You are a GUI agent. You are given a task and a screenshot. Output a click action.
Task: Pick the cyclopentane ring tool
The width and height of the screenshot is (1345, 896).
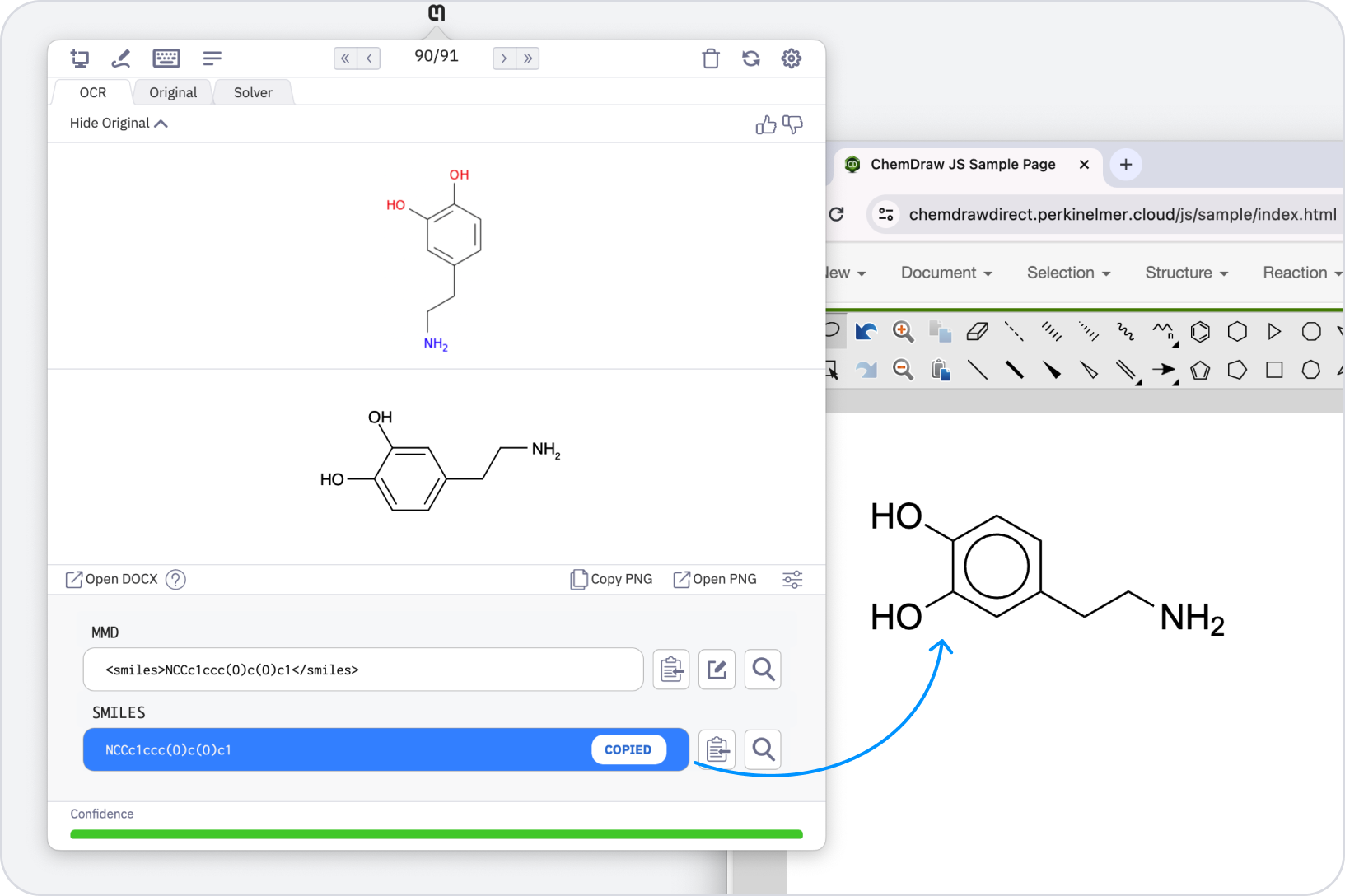coord(1237,370)
